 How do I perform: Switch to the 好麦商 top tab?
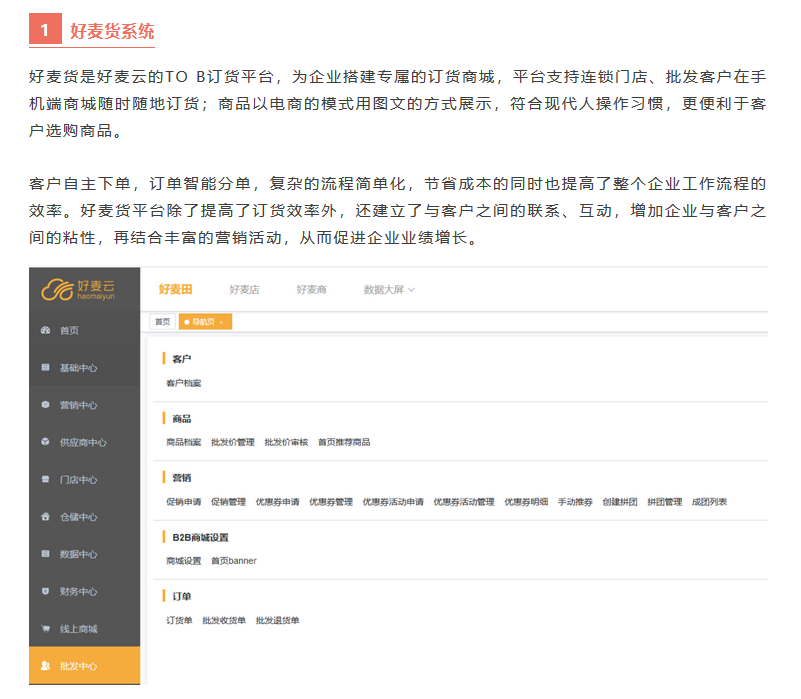pyautogui.click(x=311, y=290)
